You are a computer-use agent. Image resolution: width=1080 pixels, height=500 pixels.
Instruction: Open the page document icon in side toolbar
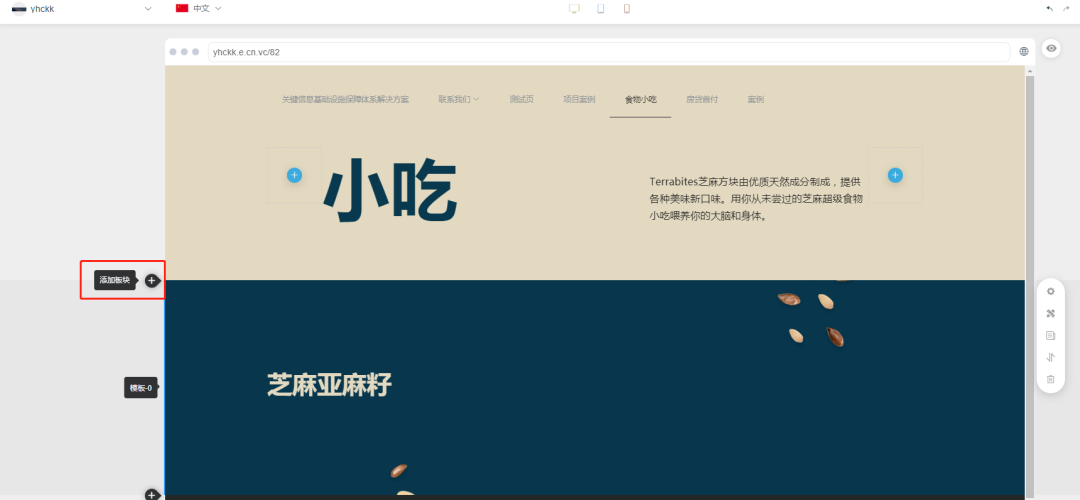click(x=1050, y=335)
